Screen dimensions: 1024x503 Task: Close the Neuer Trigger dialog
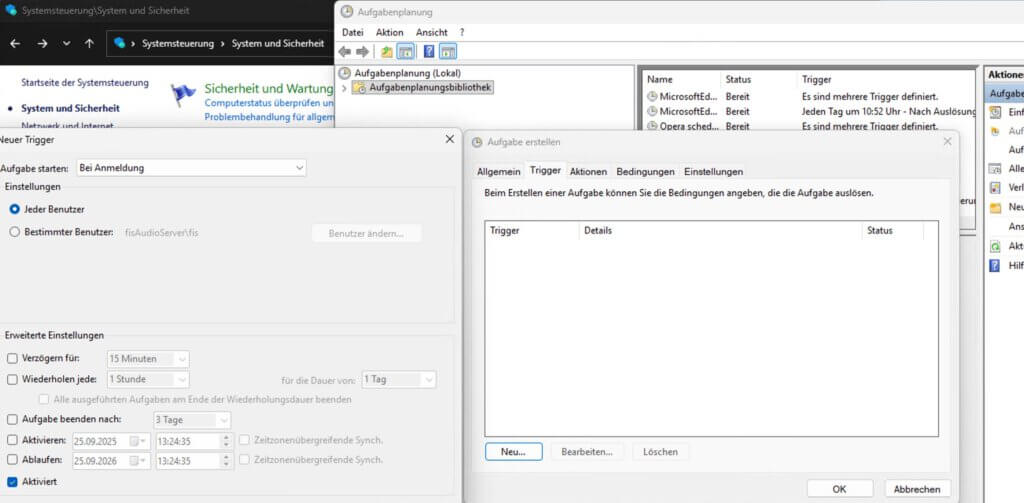coord(449,139)
